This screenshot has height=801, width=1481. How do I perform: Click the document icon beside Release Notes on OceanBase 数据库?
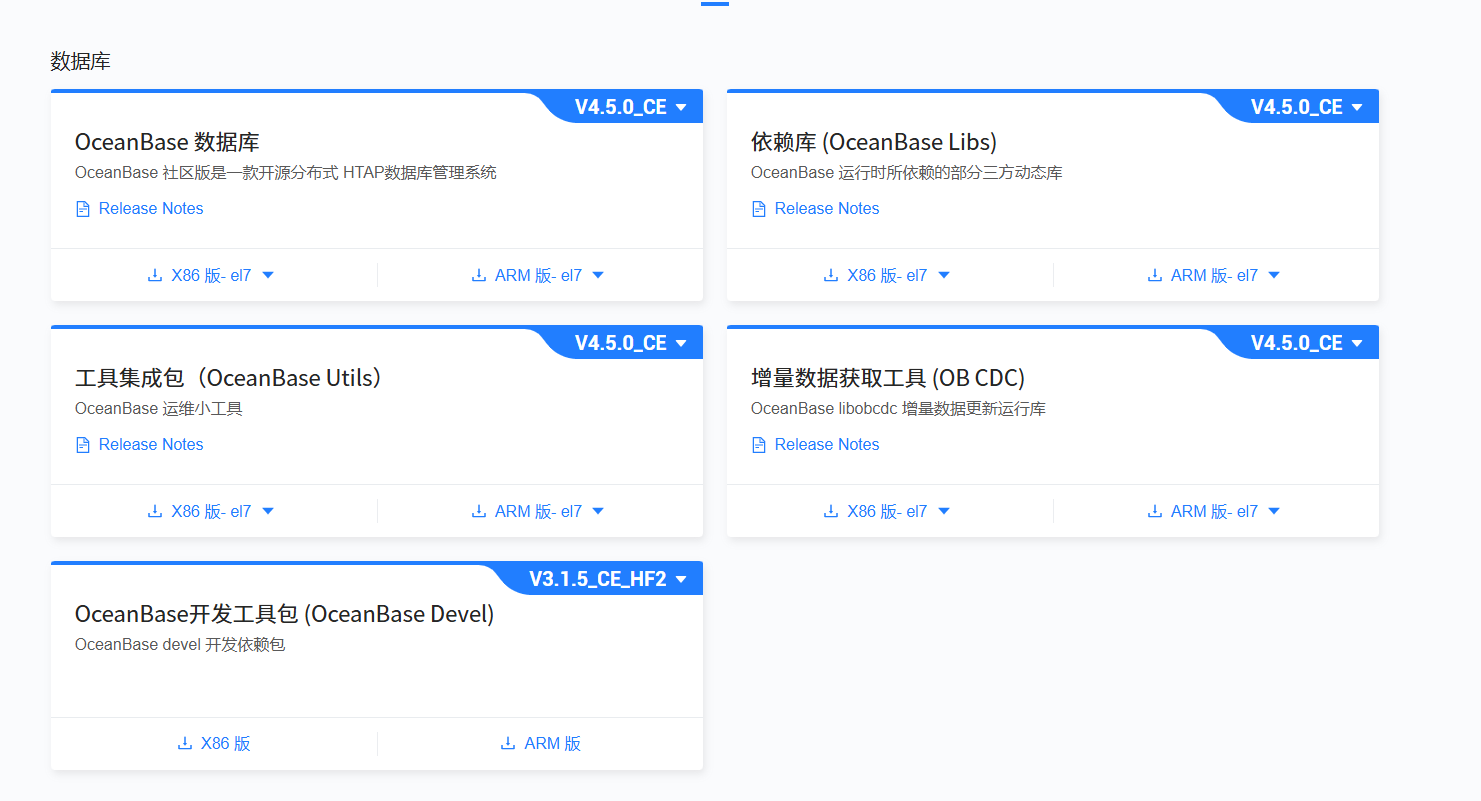[82, 207]
